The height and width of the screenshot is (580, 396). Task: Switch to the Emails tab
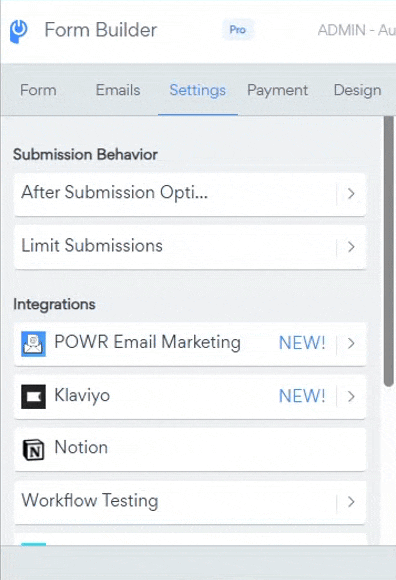118,90
